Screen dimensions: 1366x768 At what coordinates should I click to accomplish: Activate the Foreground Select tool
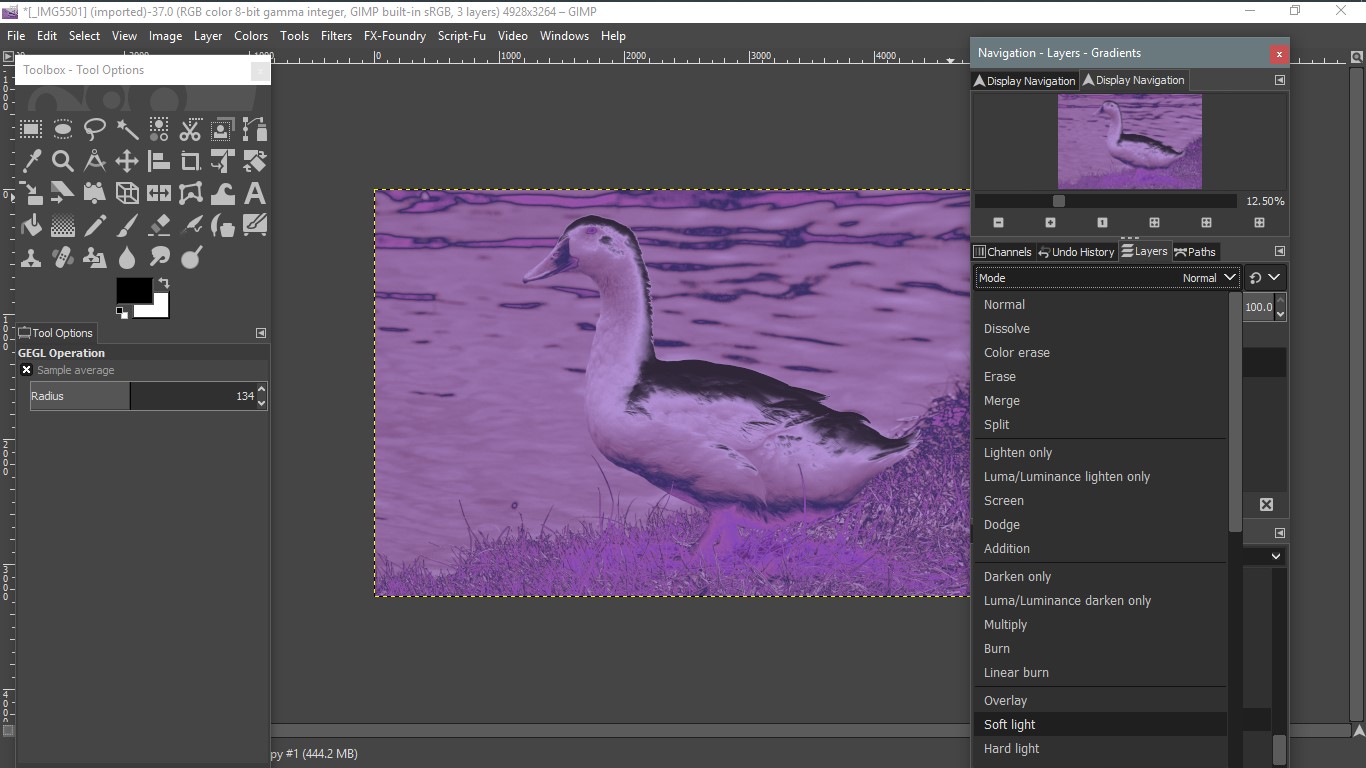(223, 129)
